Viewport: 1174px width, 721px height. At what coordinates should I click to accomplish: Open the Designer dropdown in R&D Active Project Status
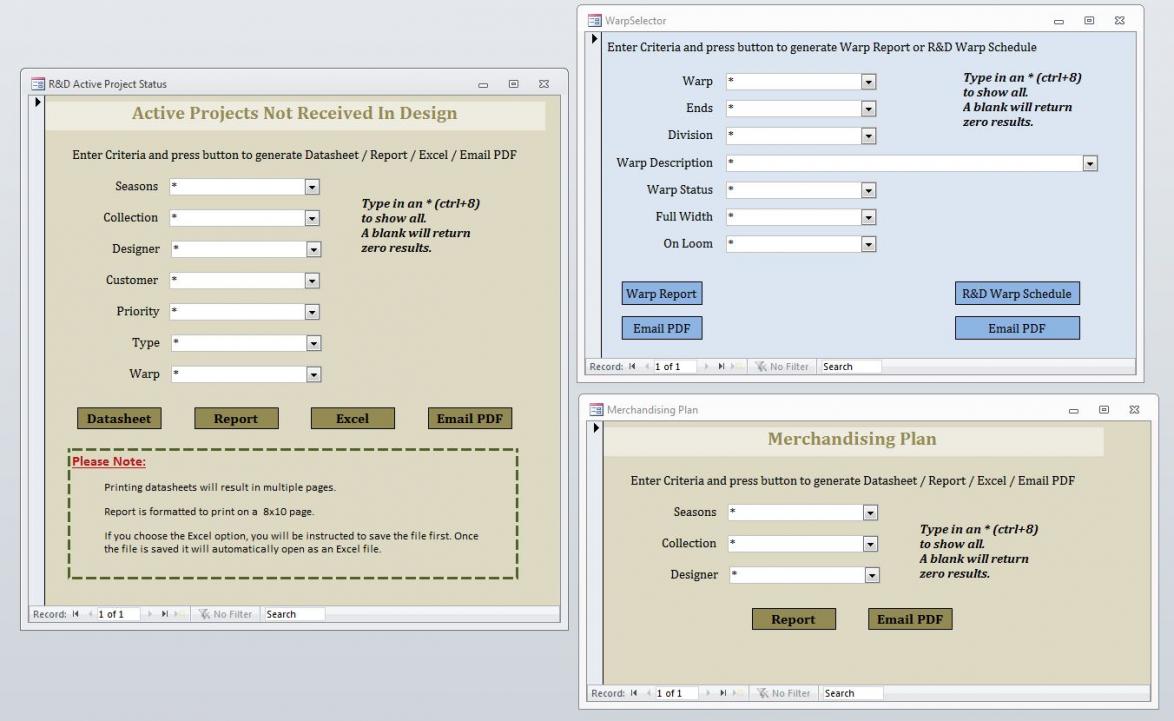[314, 250]
